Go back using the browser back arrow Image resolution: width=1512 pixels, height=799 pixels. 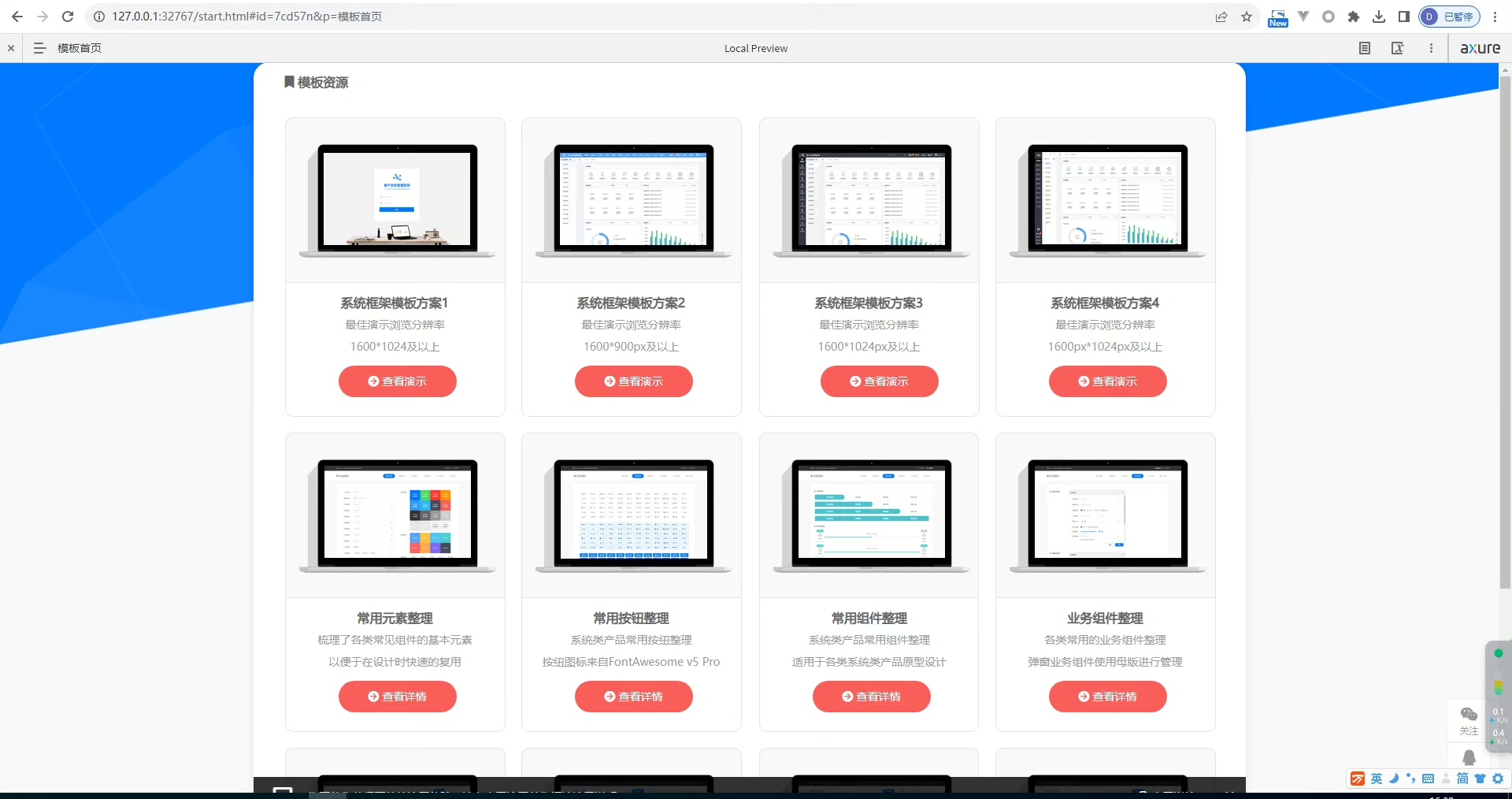point(17,17)
